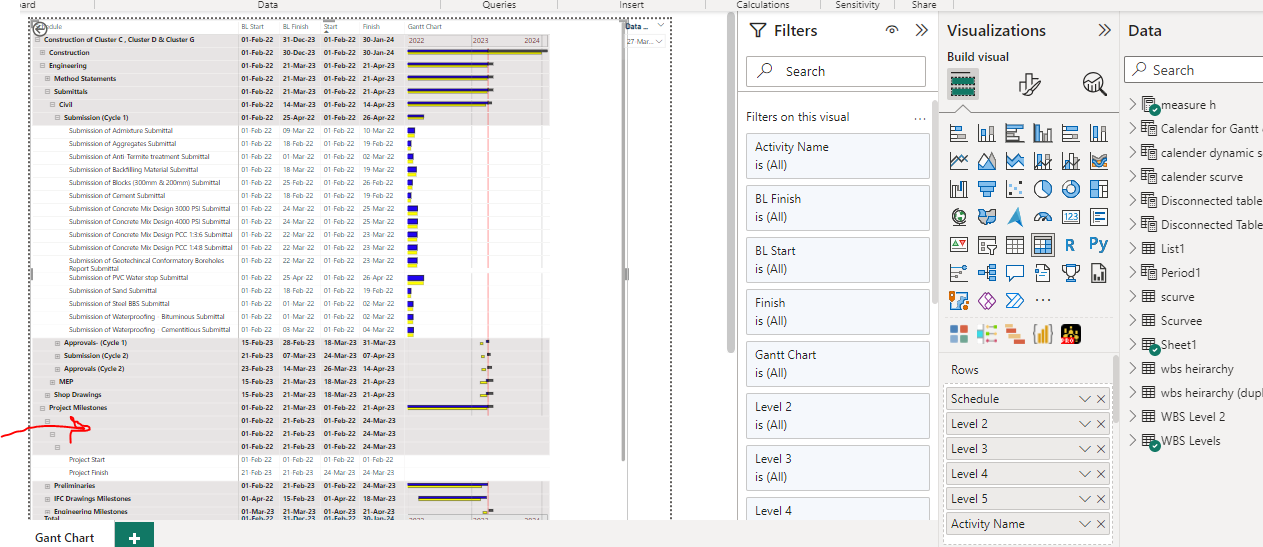Screen dimensions: 1263x547
Task: Choose the filled map visual
Action: 987,217
